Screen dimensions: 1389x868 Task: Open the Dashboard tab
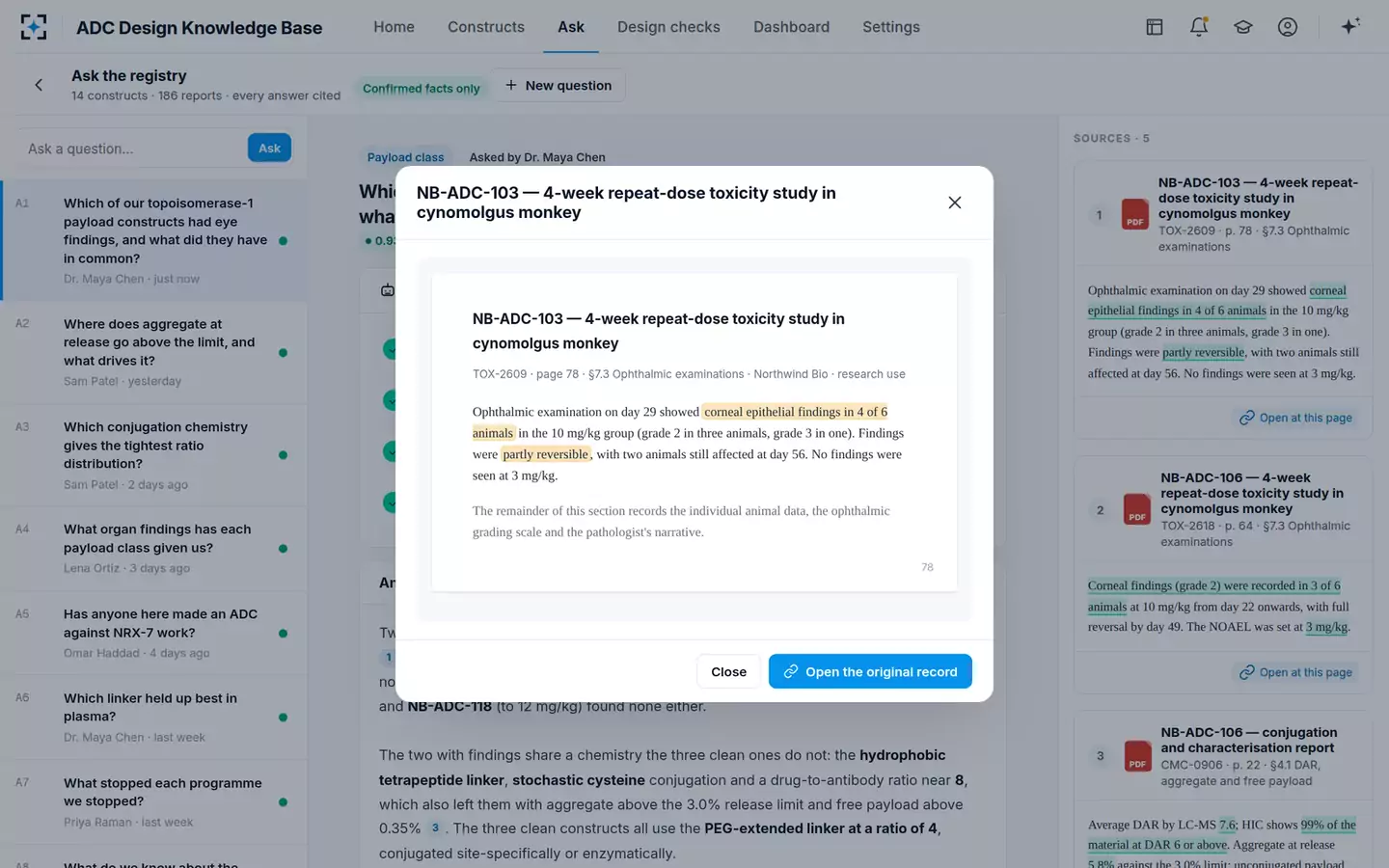791,27
